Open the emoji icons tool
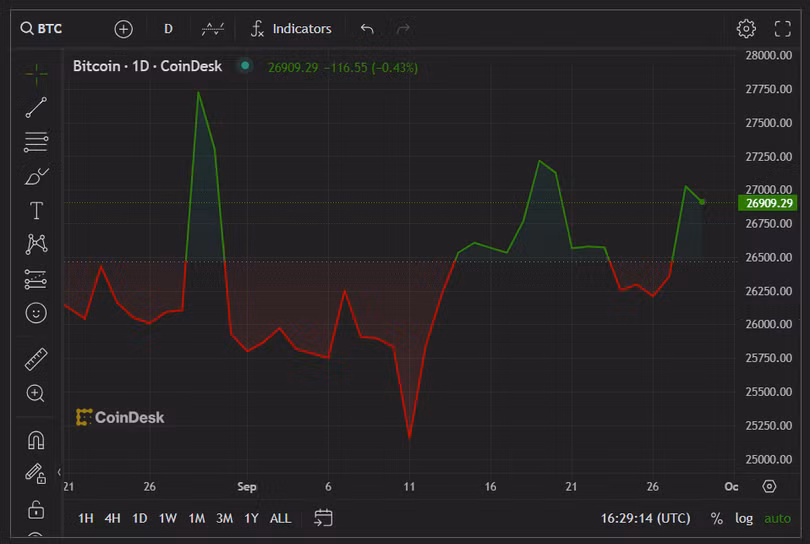 pyautogui.click(x=36, y=313)
